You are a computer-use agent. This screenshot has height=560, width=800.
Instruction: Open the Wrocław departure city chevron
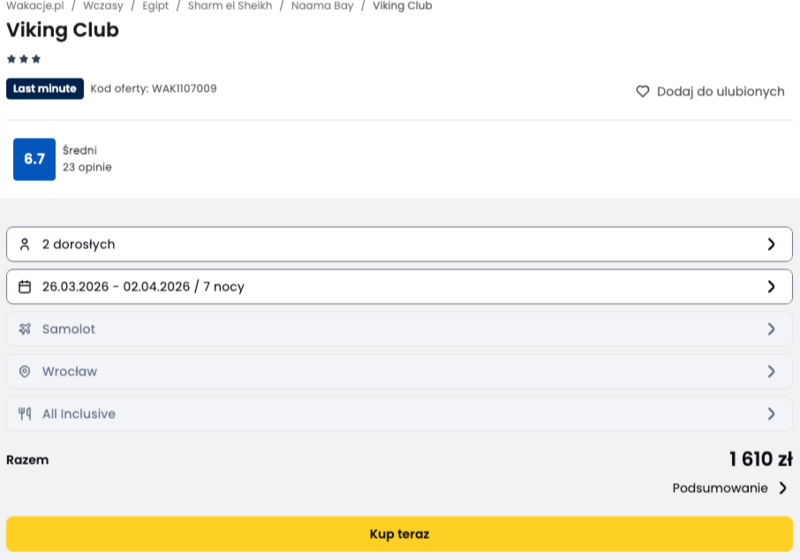coord(771,372)
